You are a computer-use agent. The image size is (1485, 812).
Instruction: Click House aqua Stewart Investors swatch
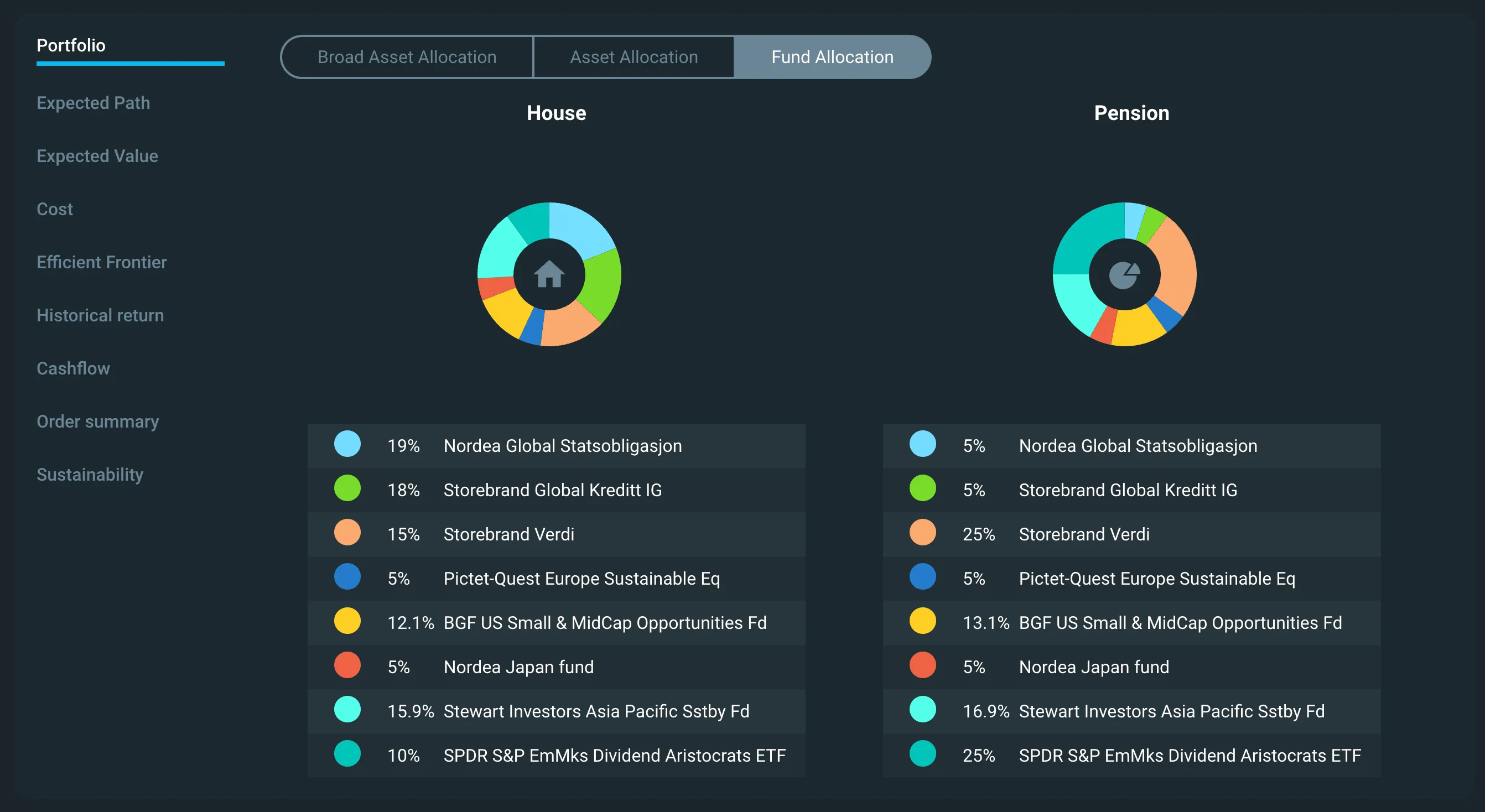click(x=347, y=710)
